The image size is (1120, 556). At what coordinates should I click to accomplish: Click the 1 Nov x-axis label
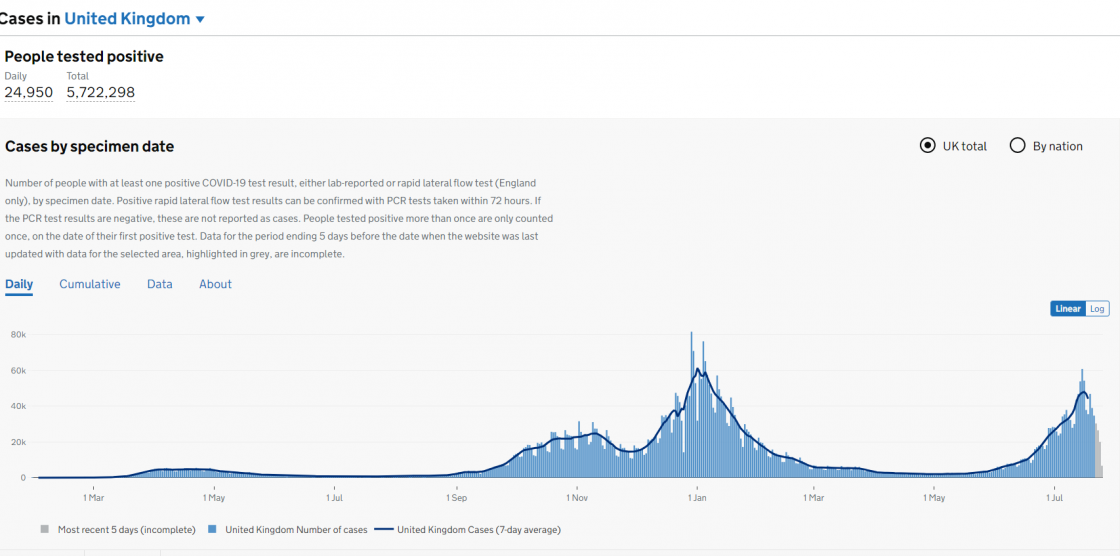[x=576, y=497]
